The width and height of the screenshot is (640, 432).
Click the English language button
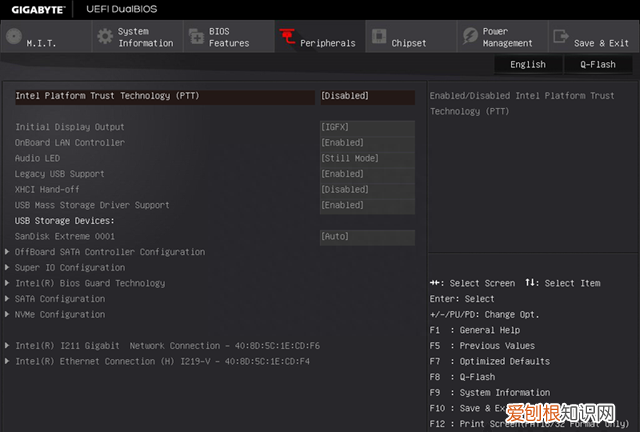[x=528, y=65]
